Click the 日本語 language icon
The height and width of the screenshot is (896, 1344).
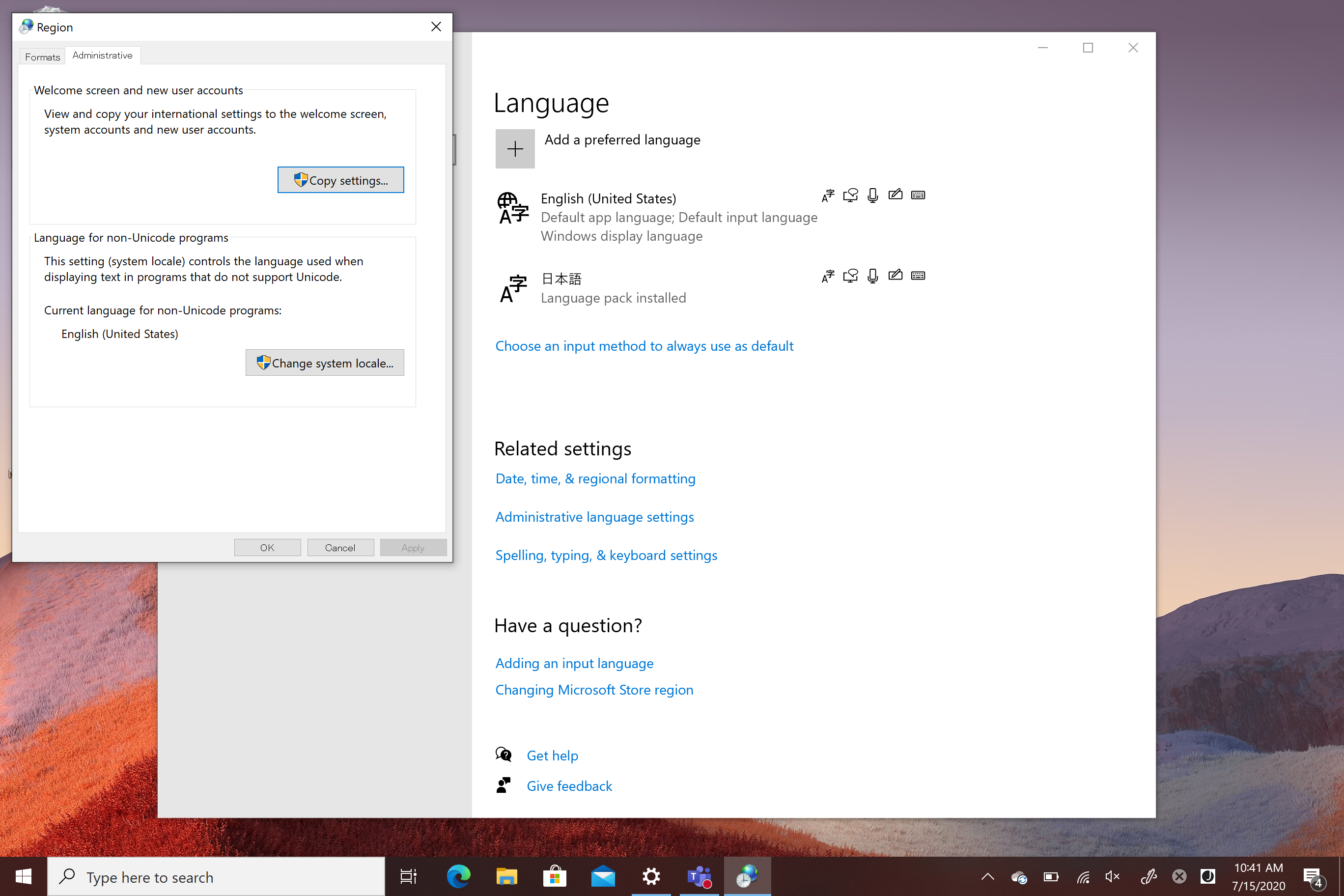coord(512,288)
